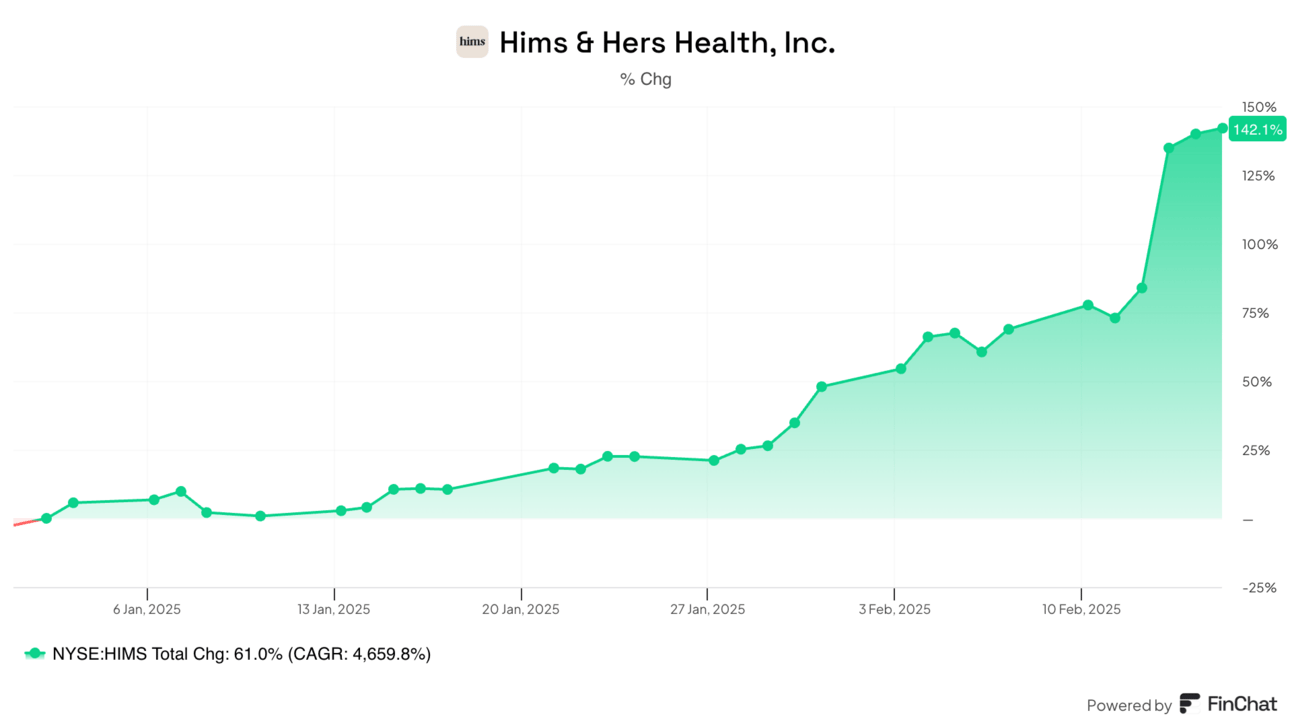Image resolution: width=1292 pixels, height=727 pixels.
Task: Click the 150% y-axis label
Action: click(x=1259, y=107)
